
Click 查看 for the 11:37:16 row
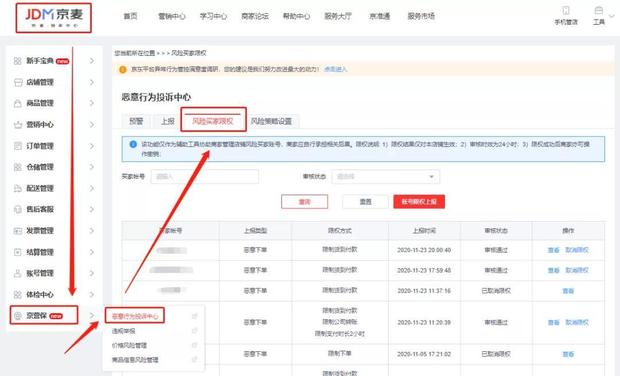(568, 291)
